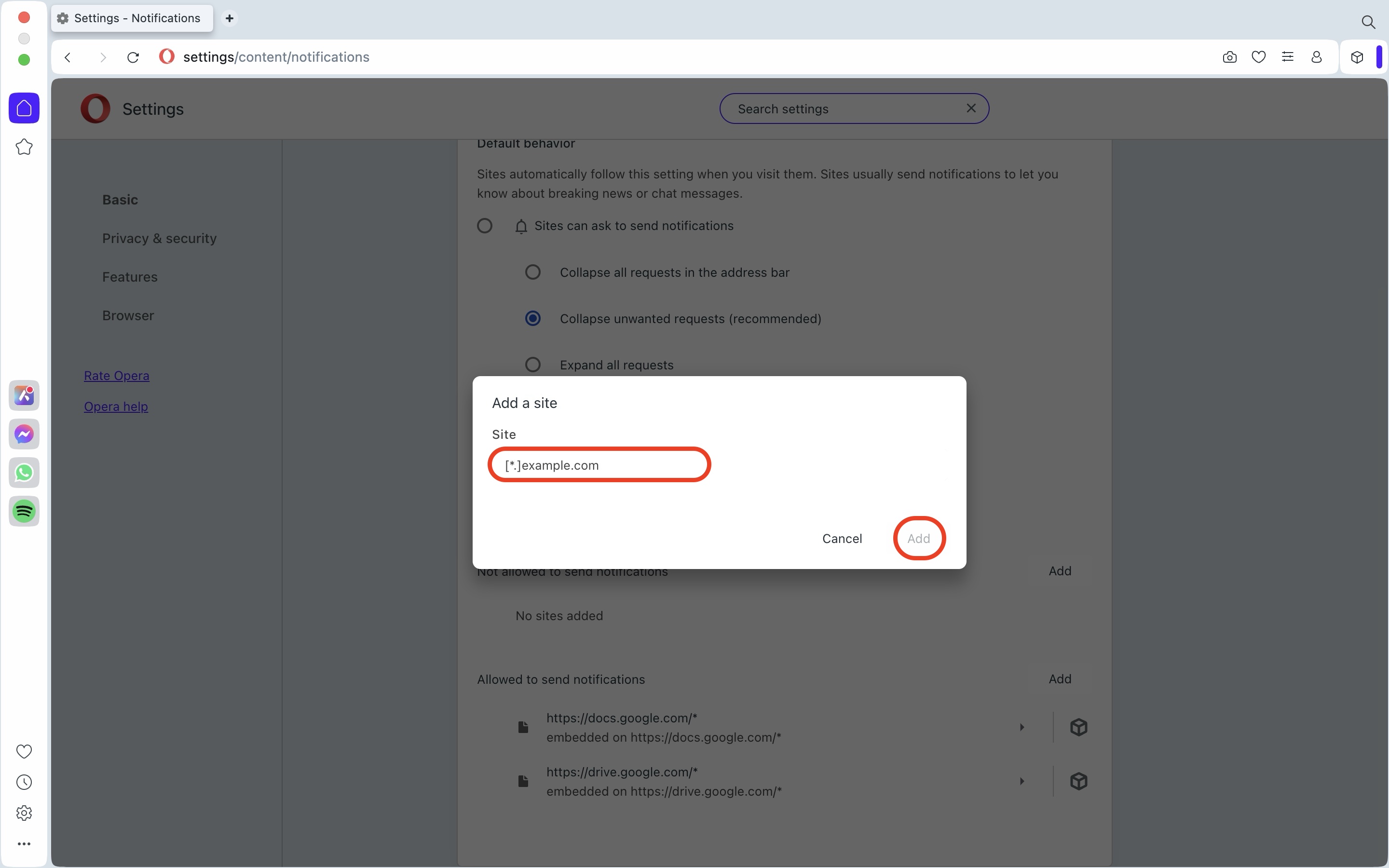Open WhatsApp in the sidebar
Image resolution: width=1389 pixels, height=868 pixels.
point(24,473)
